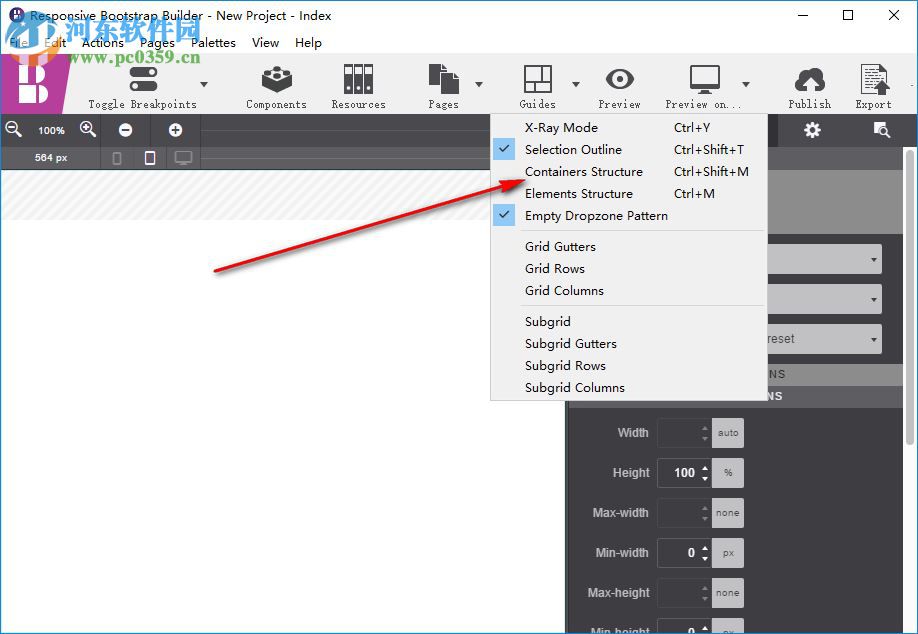The width and height of the screenshot is (918, 634).
Task: Open the settings gear tab
Action: 812,129
